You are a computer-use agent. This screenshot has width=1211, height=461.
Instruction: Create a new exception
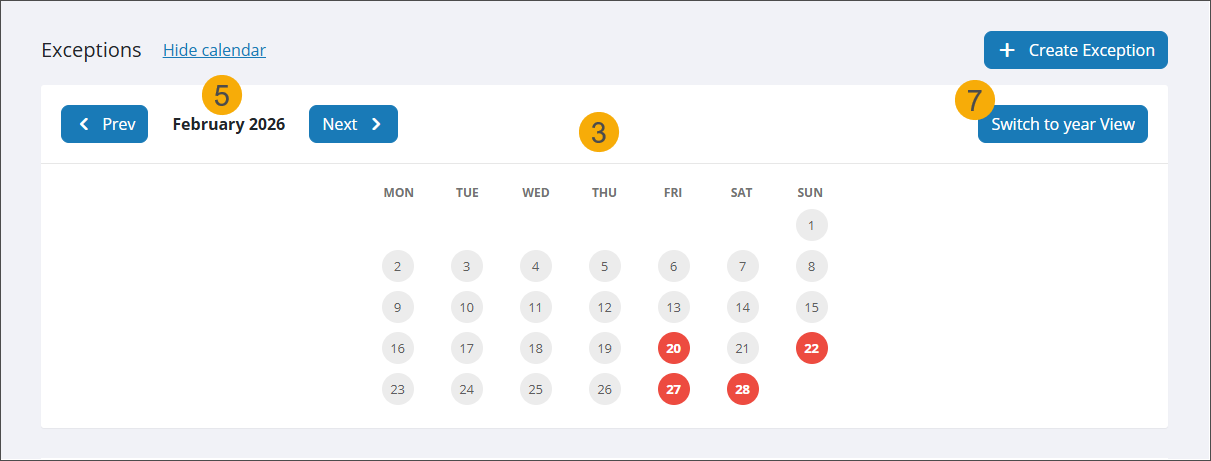point(1075,50)
